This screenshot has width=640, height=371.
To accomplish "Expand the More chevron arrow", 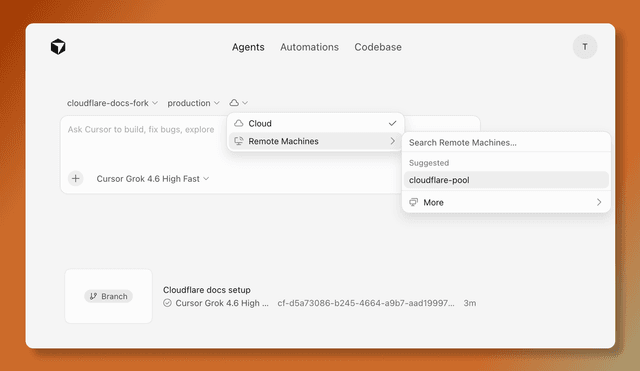I will 599,202.
